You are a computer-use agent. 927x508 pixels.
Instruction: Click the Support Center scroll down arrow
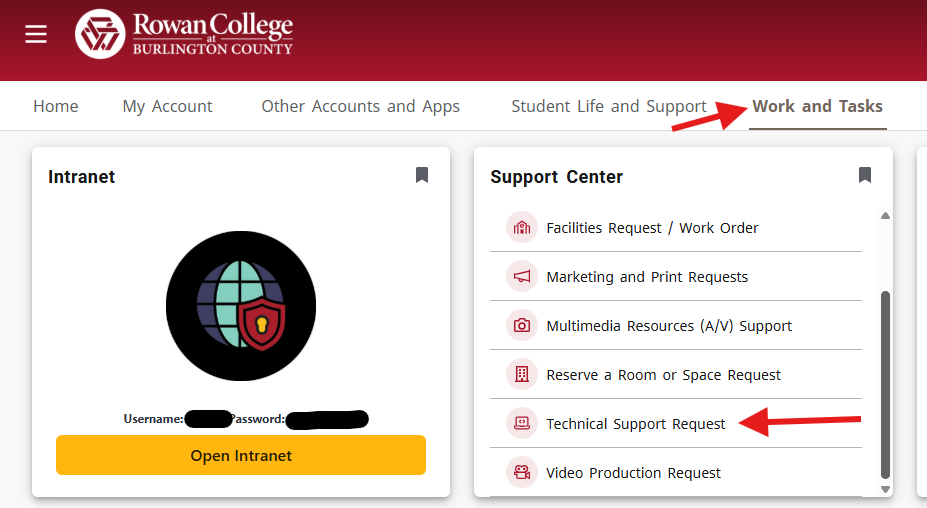[885, 489]
